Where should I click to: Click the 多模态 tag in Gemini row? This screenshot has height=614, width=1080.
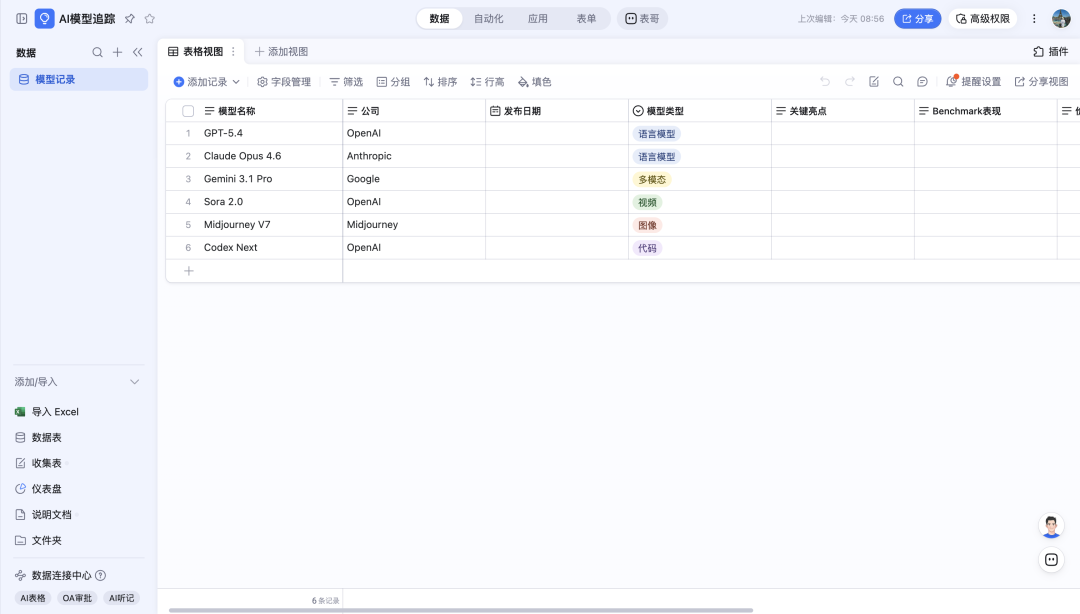pyautogui.click(x=652, y=179)
